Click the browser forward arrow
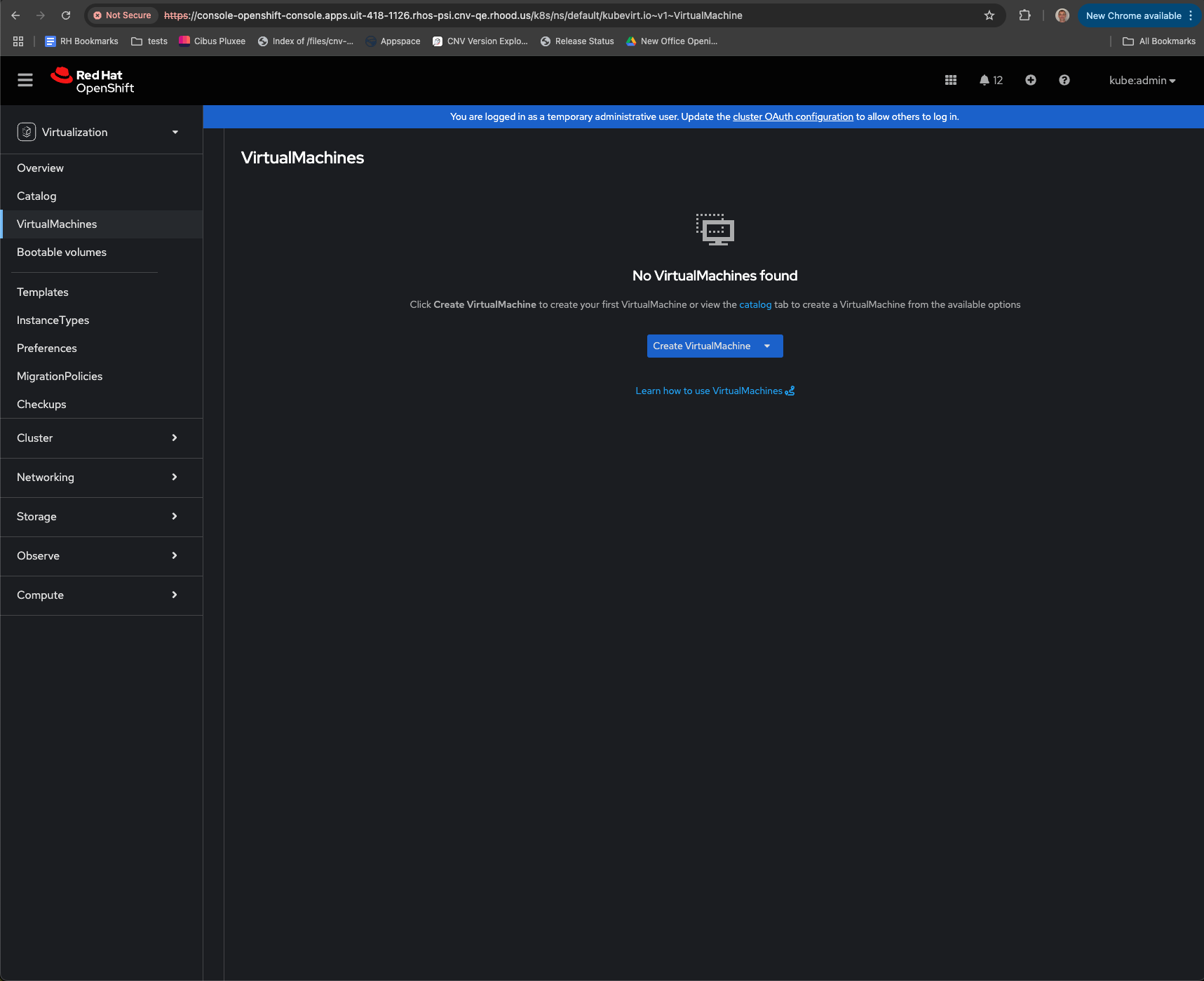 (x=41, y=15)
